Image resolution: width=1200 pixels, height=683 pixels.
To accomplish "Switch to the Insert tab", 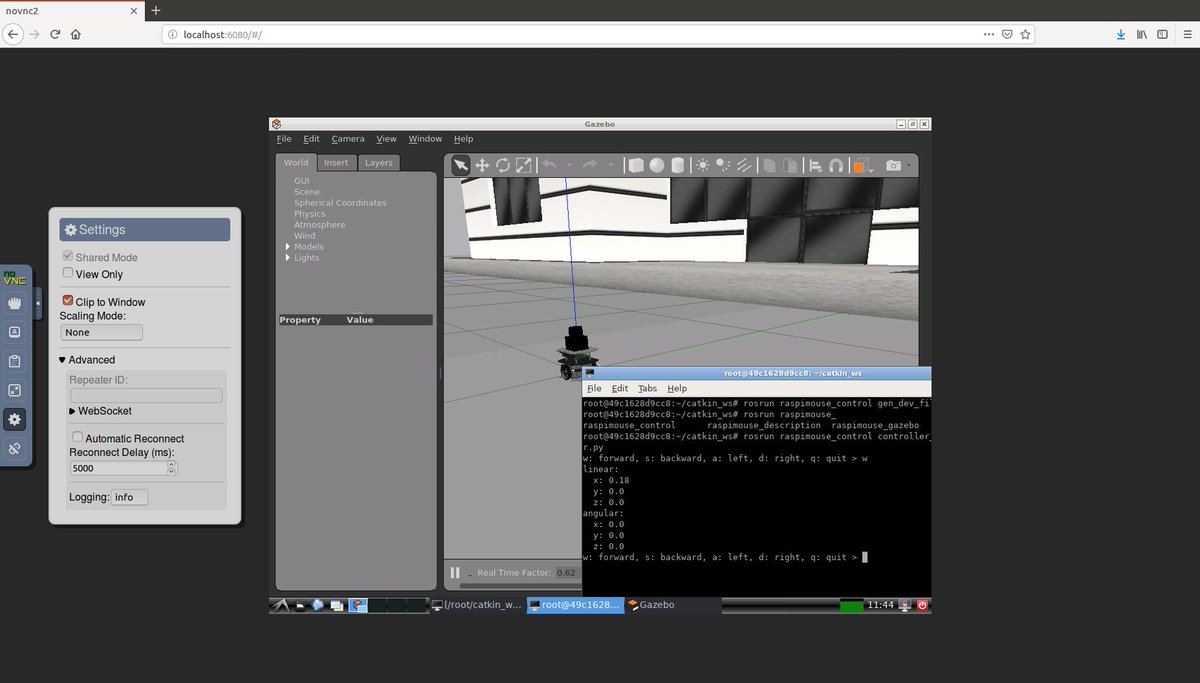I will coord(336,163).
